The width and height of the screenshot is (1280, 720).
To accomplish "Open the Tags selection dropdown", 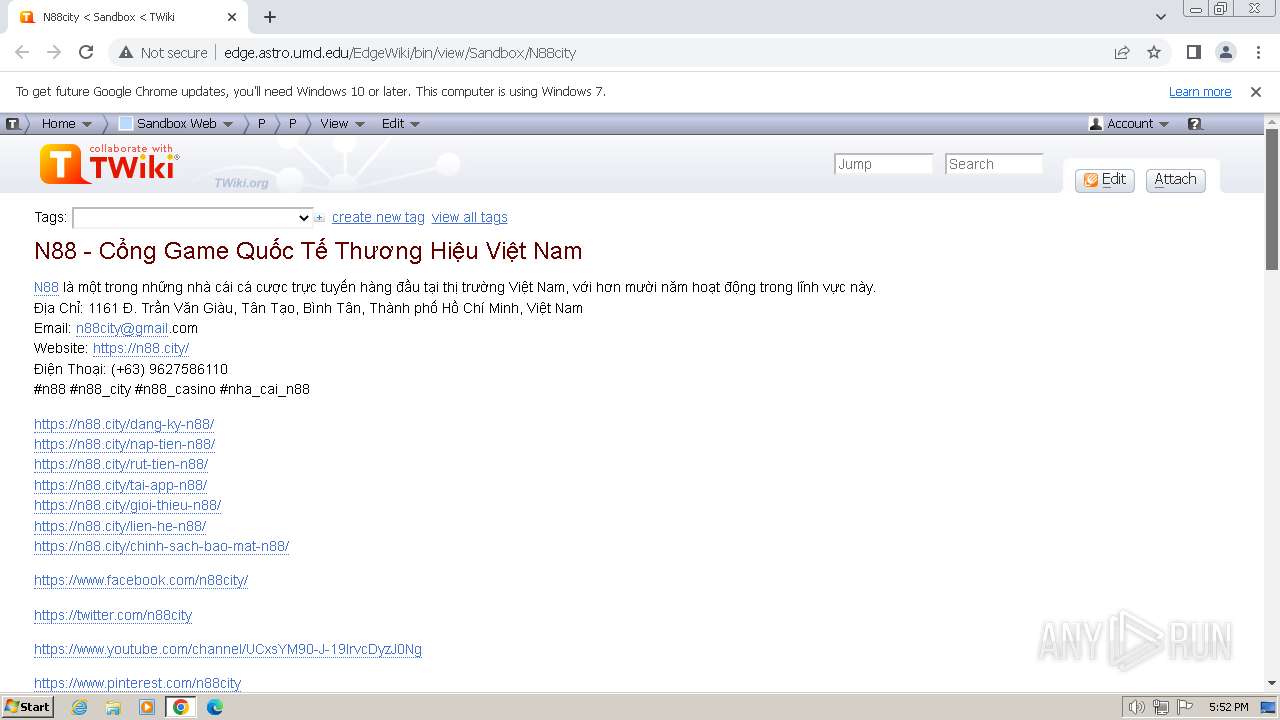I will click(x=193, y=218).
